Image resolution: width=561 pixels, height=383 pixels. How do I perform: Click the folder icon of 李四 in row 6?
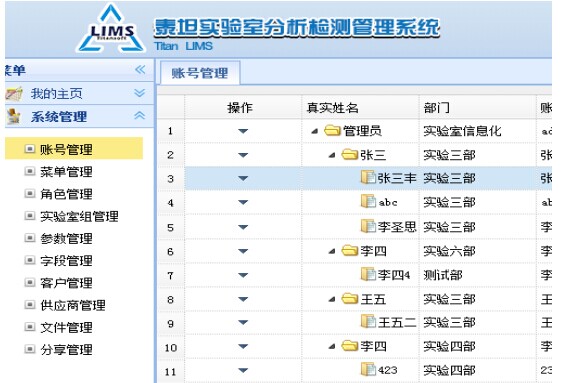tap(350, 251)
